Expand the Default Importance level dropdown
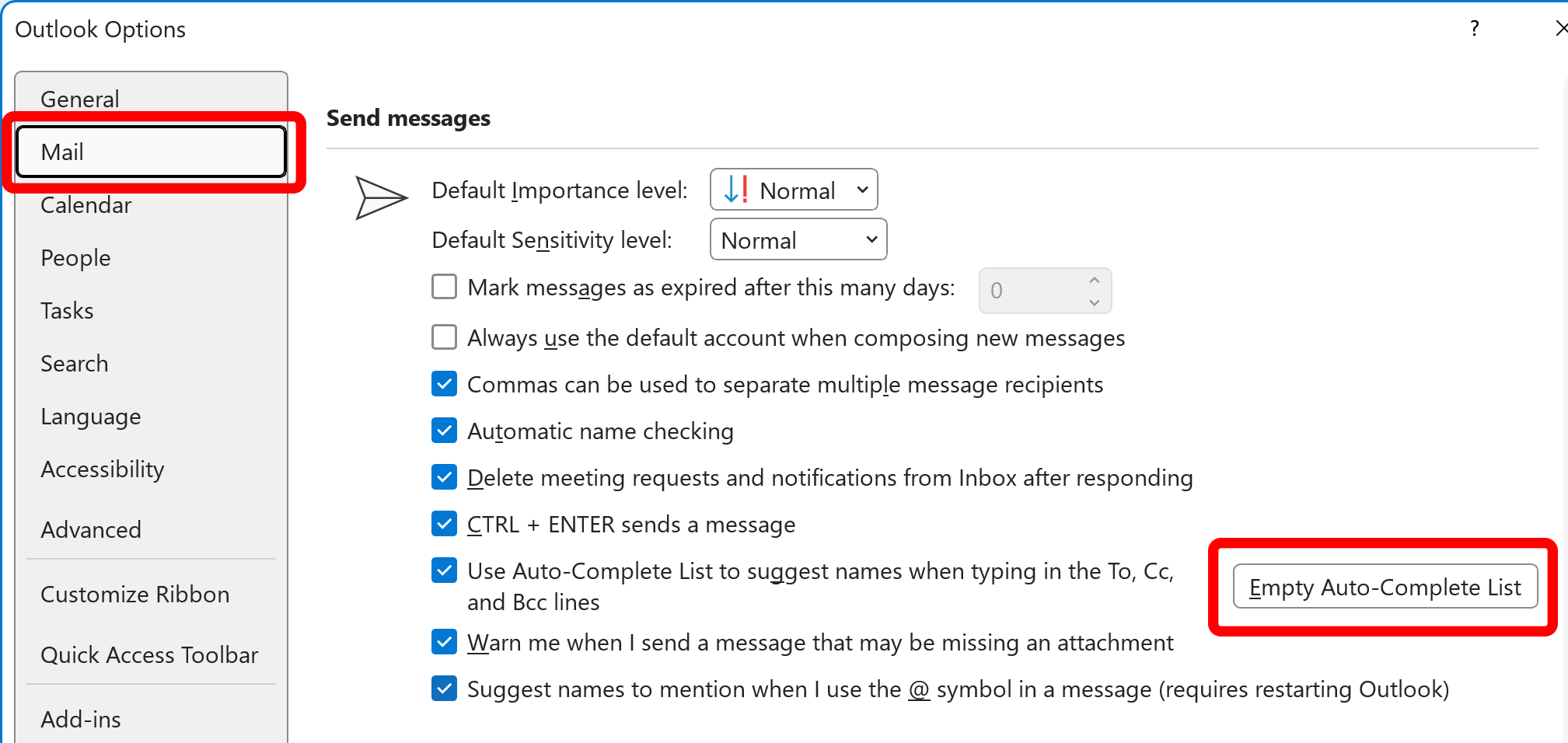This screenshot has height=743, width=1568. tap(794, 190)
